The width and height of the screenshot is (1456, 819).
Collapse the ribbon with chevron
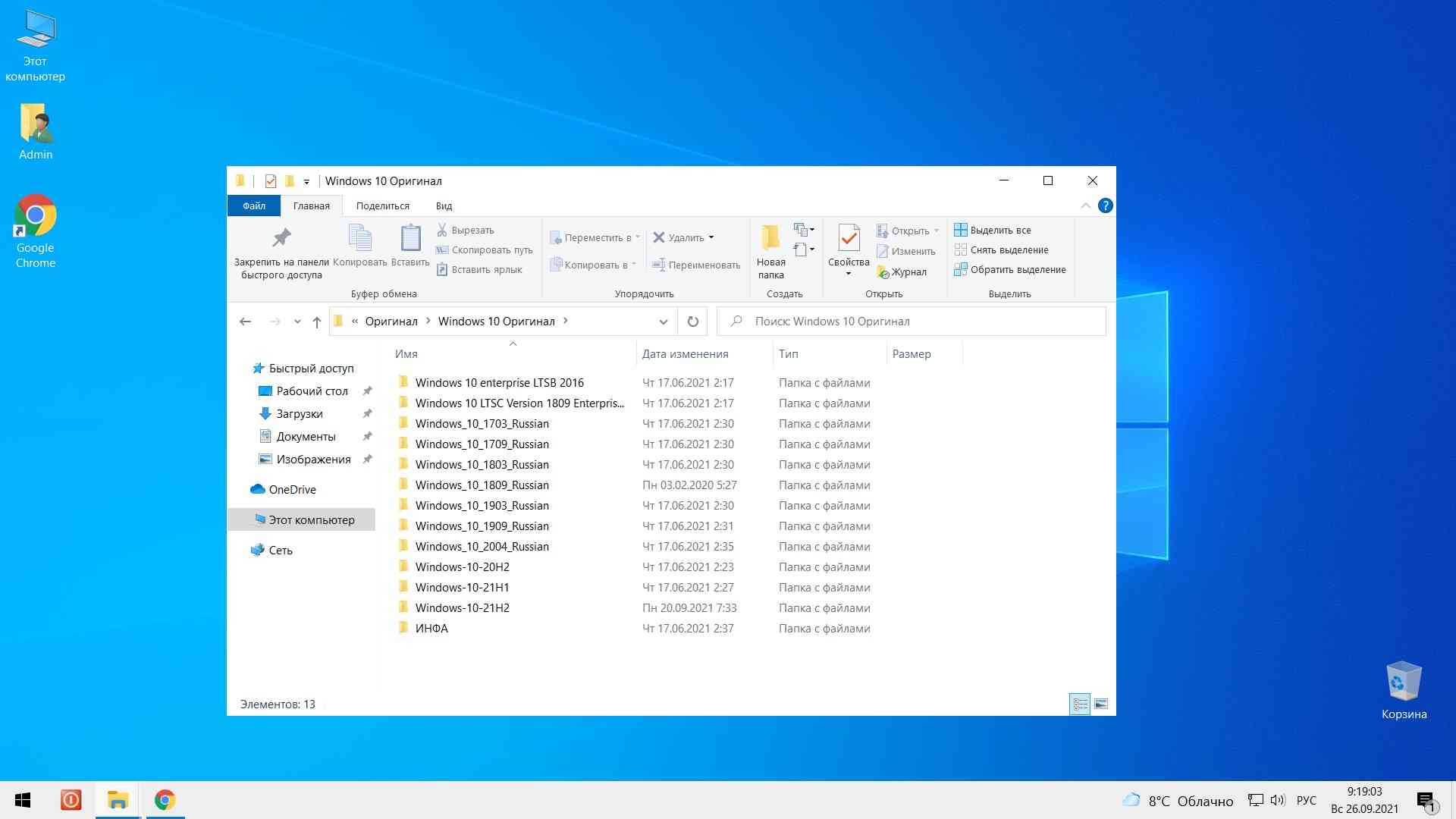pyautogui.click(x=1085, y=206)
